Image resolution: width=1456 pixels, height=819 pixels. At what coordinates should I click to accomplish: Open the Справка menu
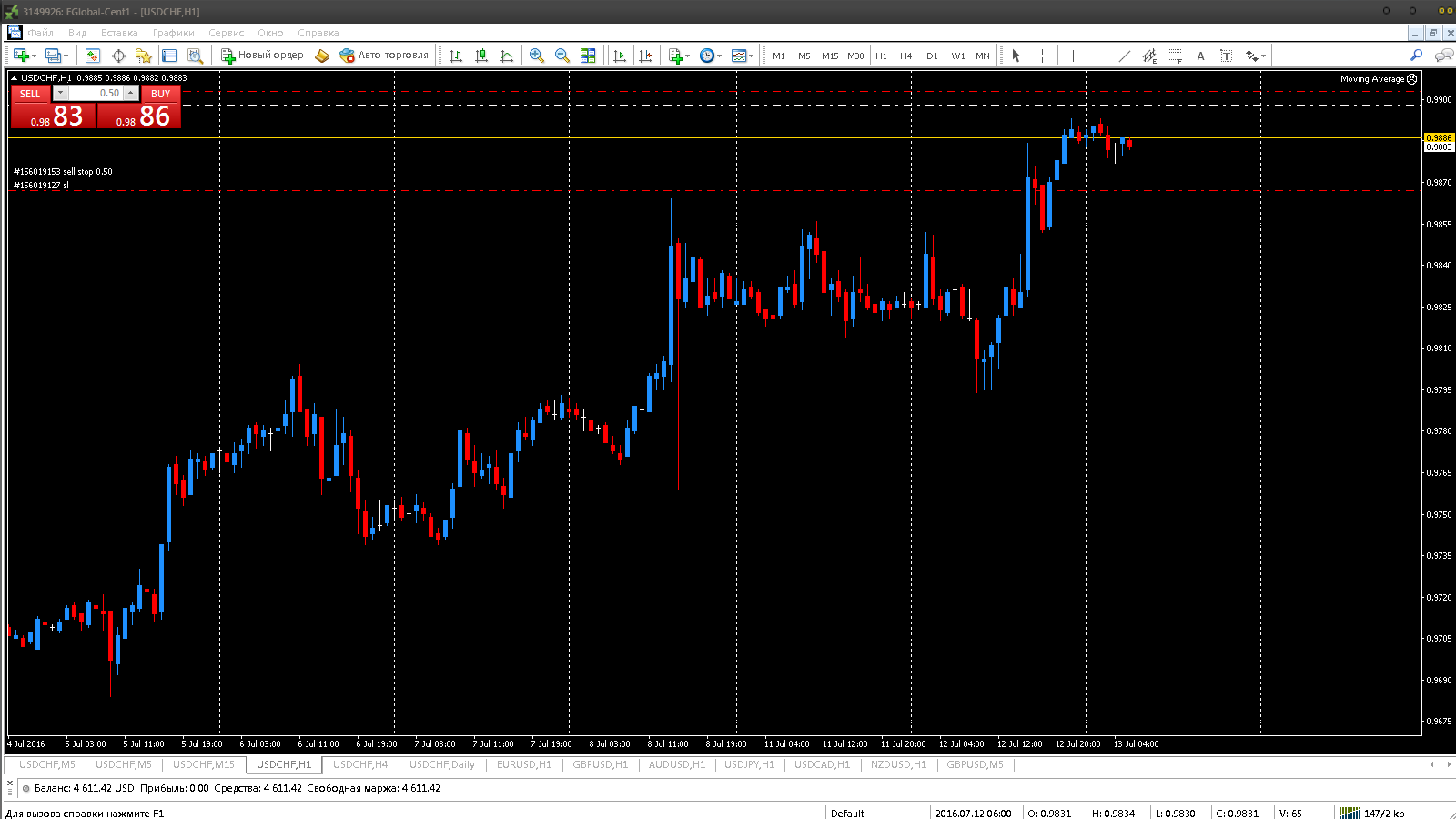[318, 33]
